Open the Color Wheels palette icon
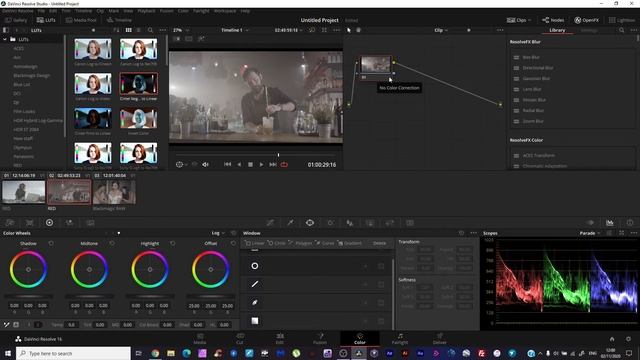The width and height of the screenshot is (640, 360). [49, 222]
